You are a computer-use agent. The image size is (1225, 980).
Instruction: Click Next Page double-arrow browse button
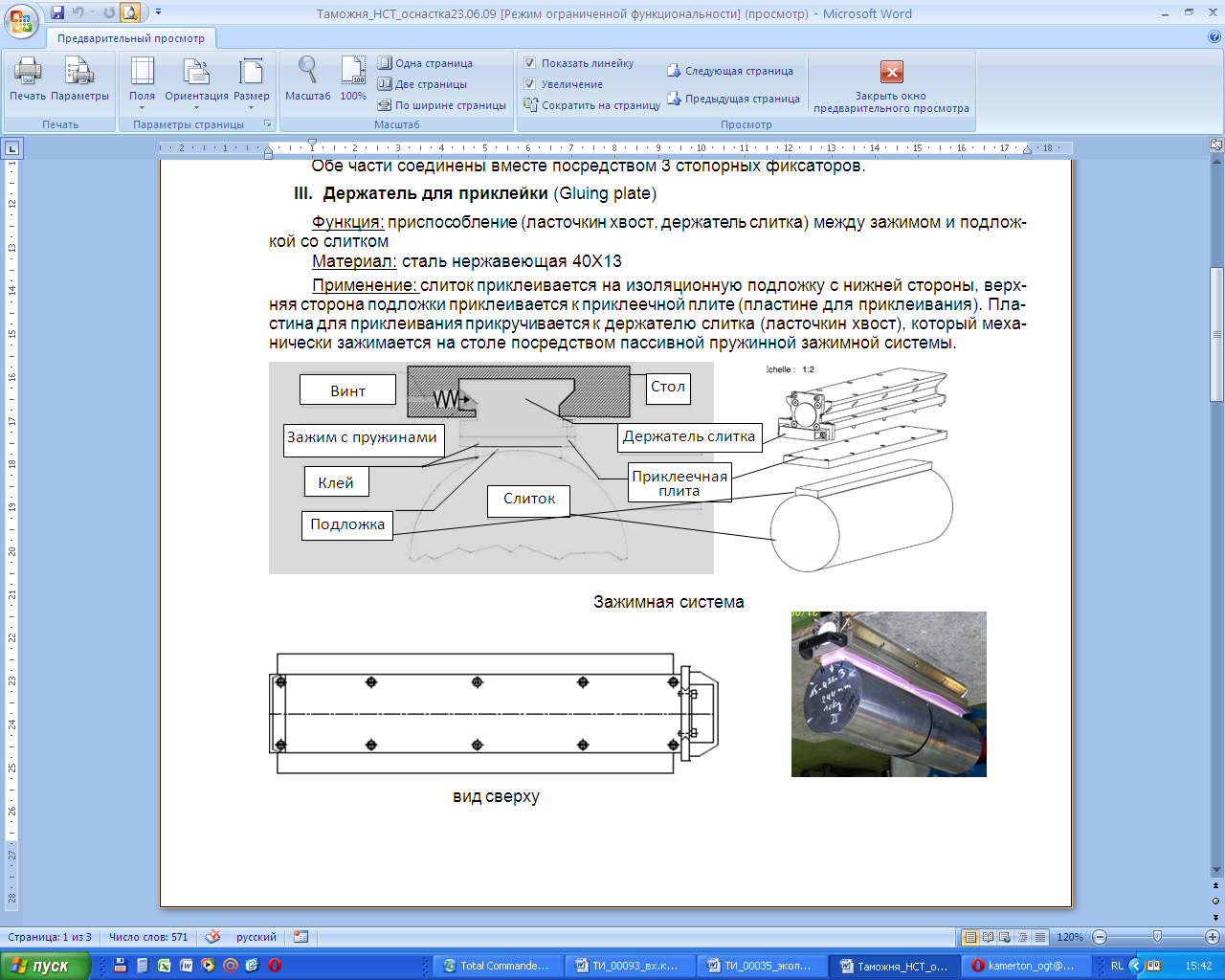pyautogui.click(x=1216, y=916)
